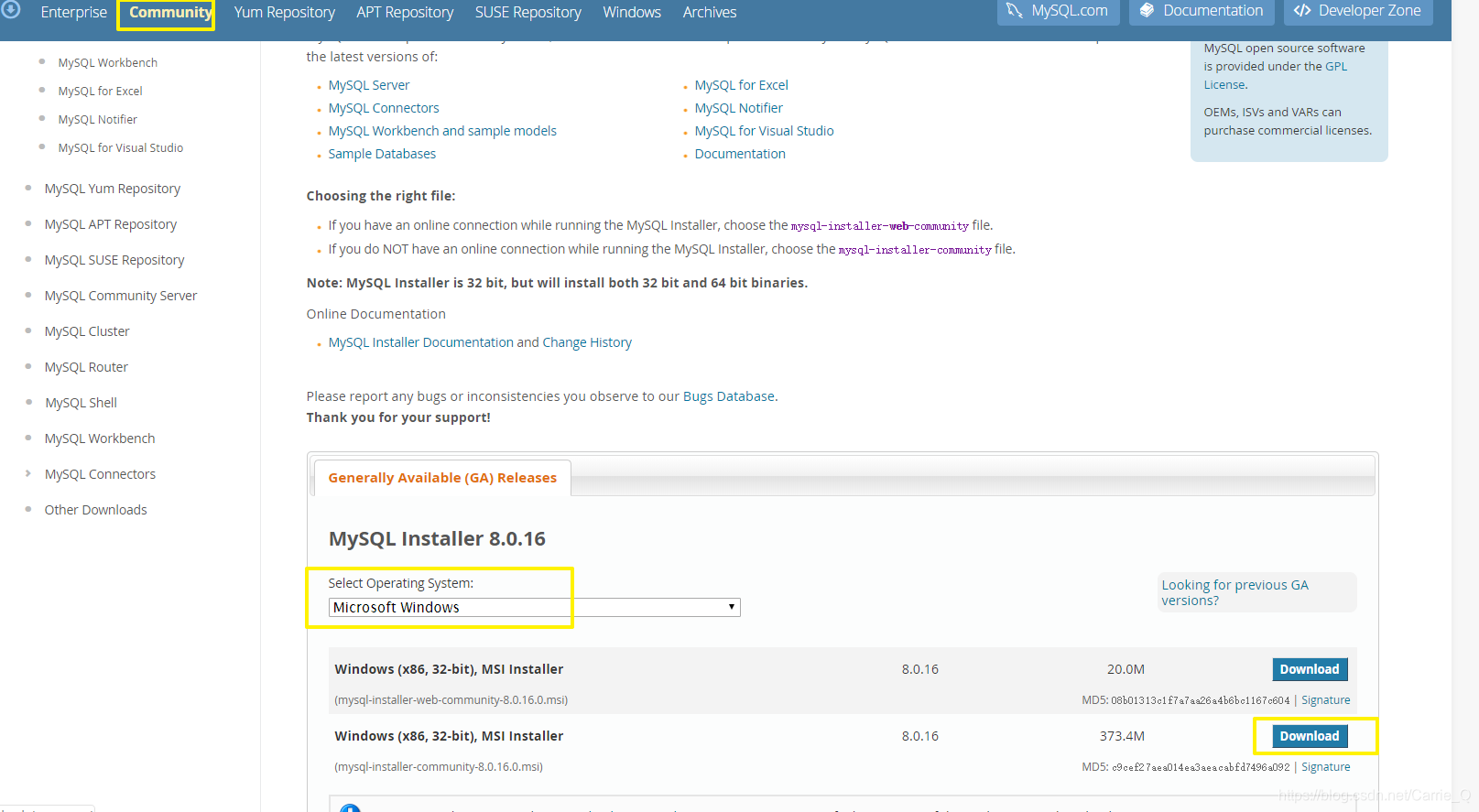The width and height of the screenshot is (1479, 812).
Task: Open MySQL Community Server in sidebar
Action: [121, 296]
